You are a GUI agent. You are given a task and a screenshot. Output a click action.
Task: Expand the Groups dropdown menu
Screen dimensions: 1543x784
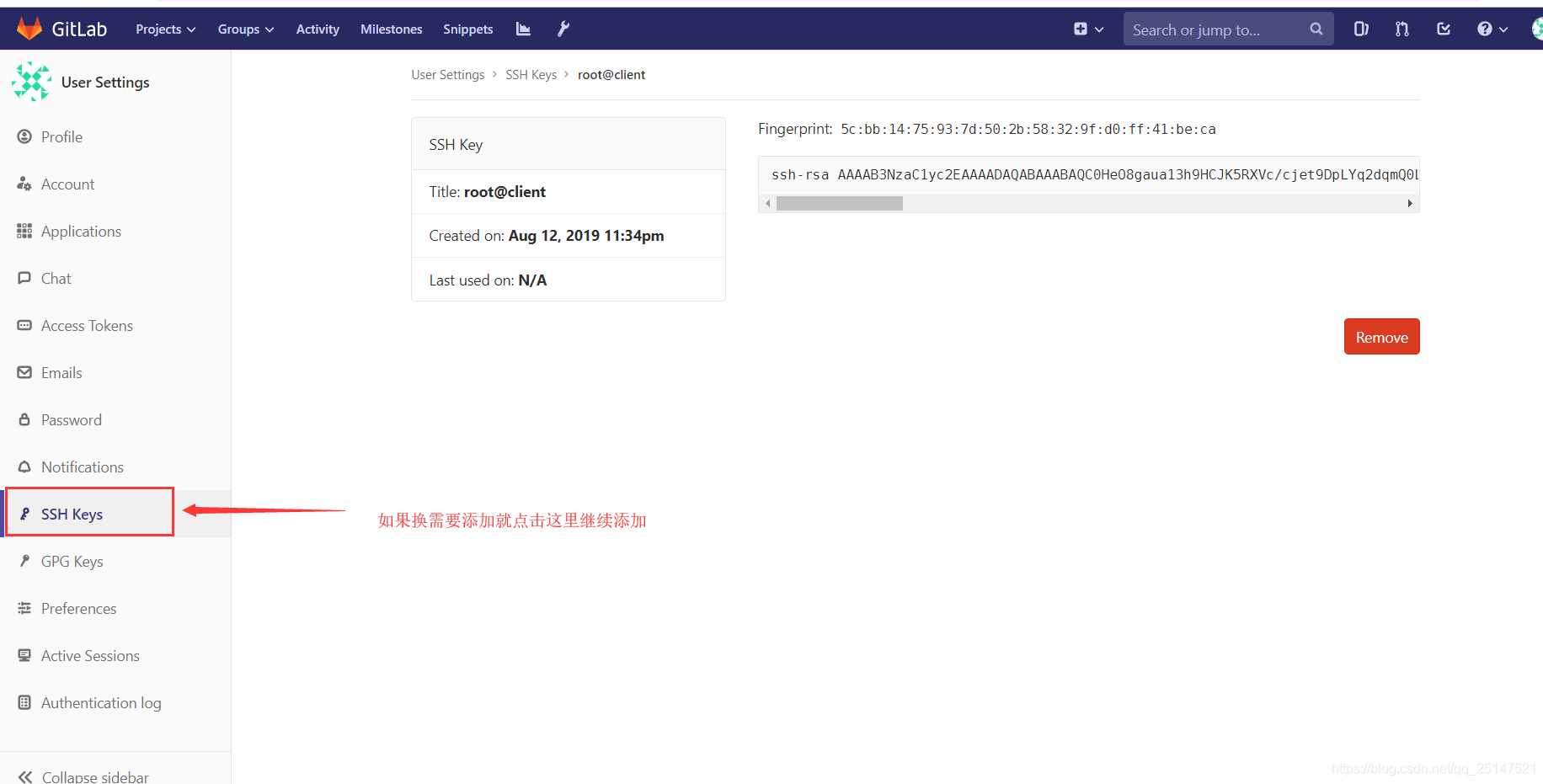pos(246,29)
